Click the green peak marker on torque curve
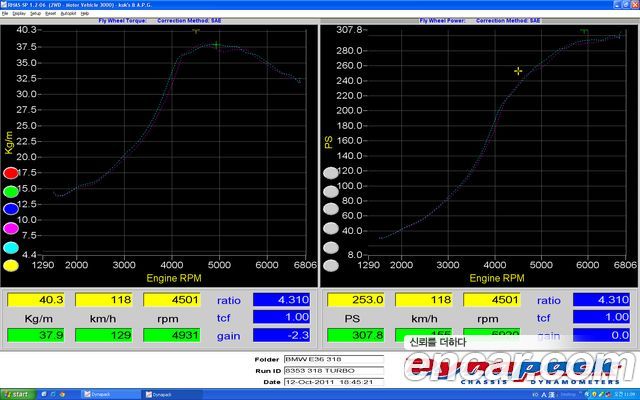The image size is (640, 400). click(x=215, y=45)
